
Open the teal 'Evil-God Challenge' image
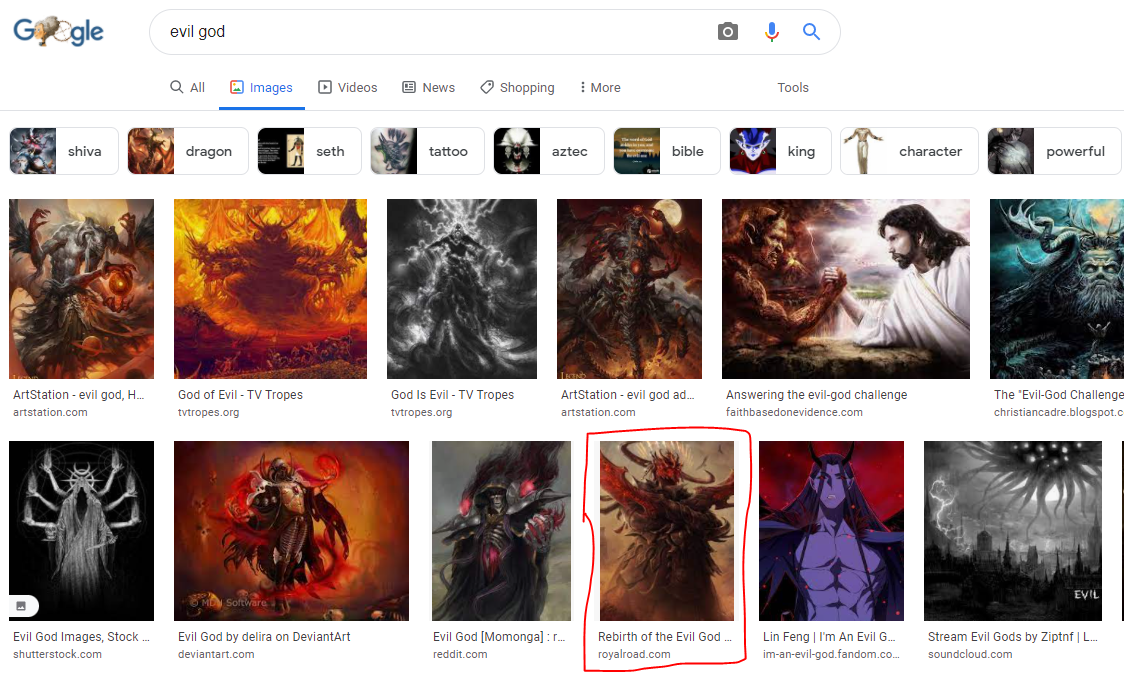(1057, 289)
